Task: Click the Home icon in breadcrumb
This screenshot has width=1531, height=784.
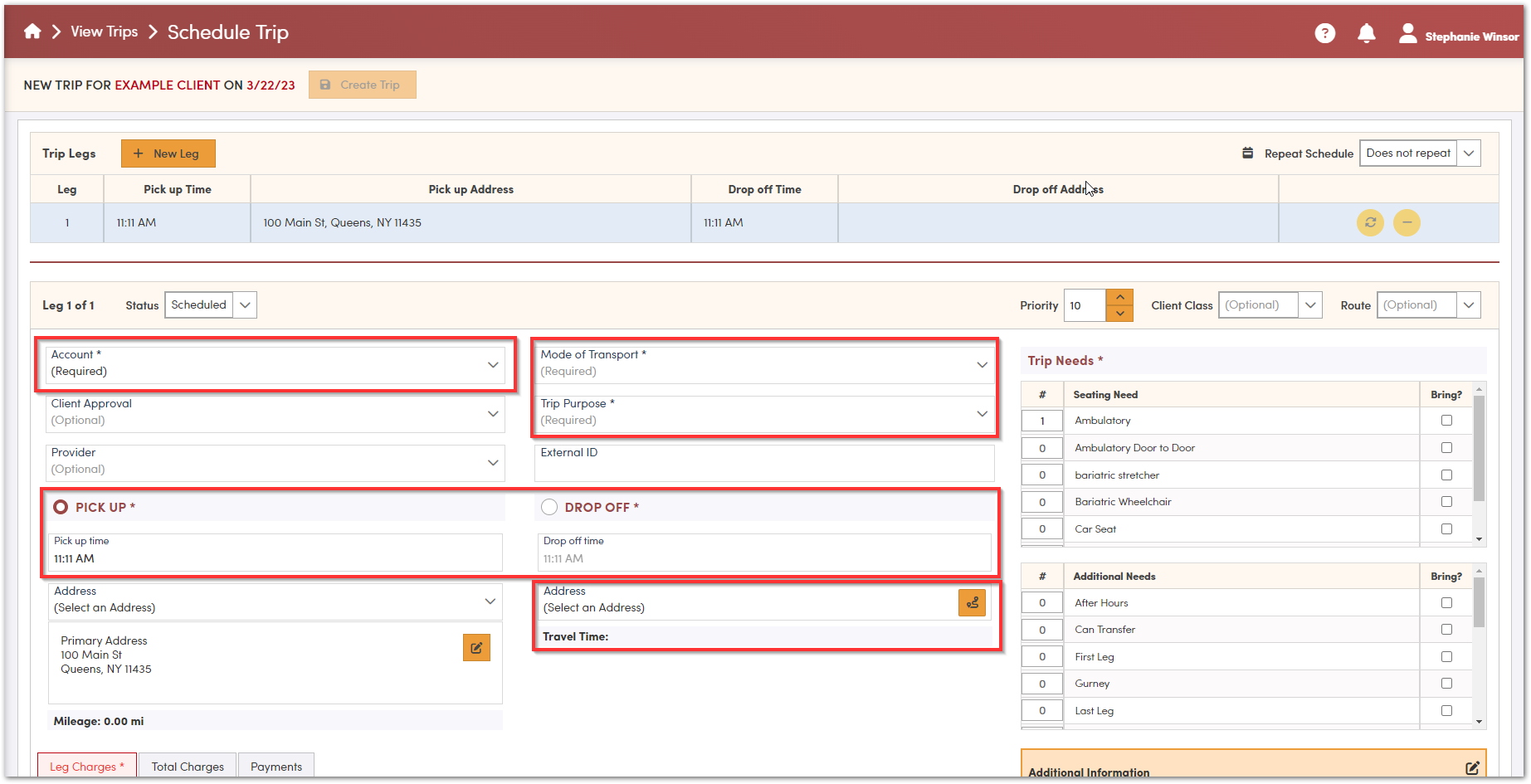Action: [x=32, y=32]
